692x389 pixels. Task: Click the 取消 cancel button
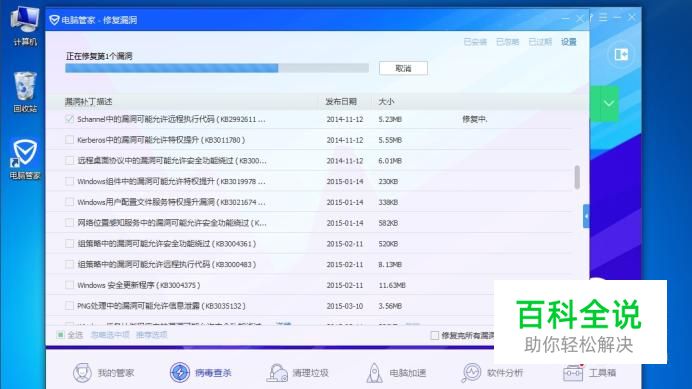[x=403, y=68]
